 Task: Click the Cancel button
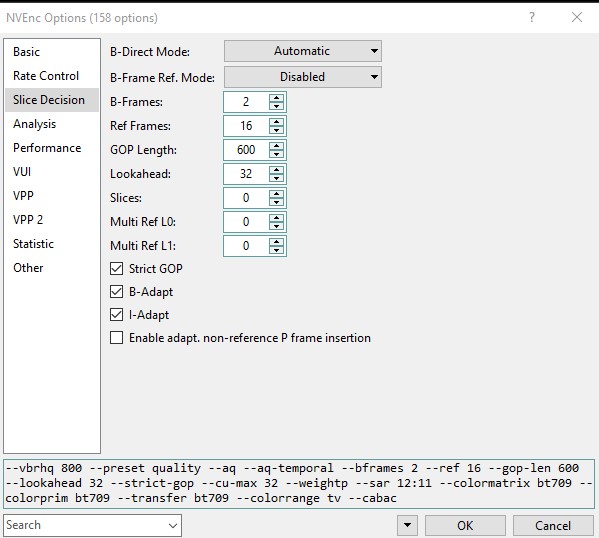coord(553,525)
